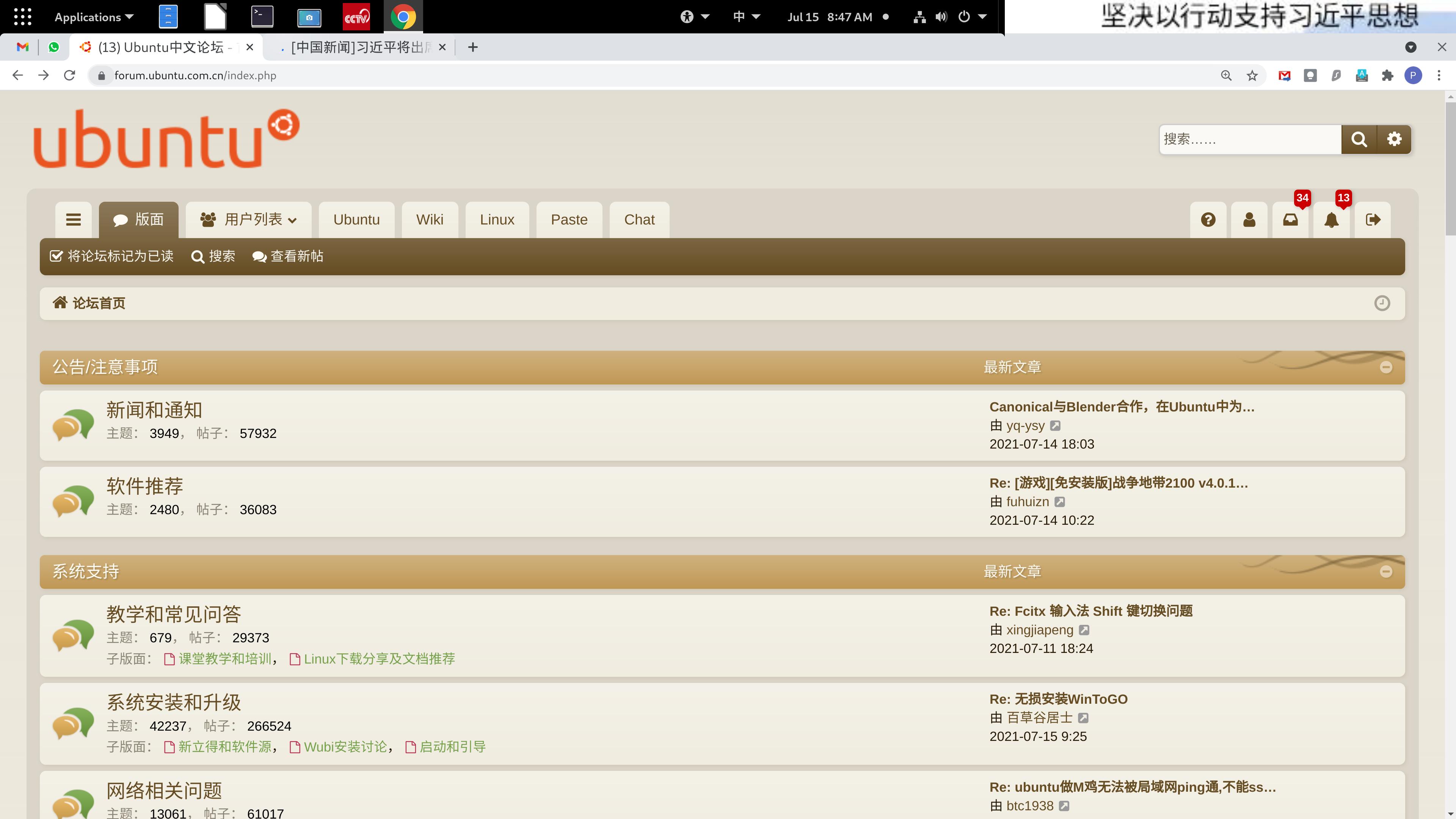Collapse the 系统支持 category
Screen dimensions: 1456x819
click(x=1386, y=572)
